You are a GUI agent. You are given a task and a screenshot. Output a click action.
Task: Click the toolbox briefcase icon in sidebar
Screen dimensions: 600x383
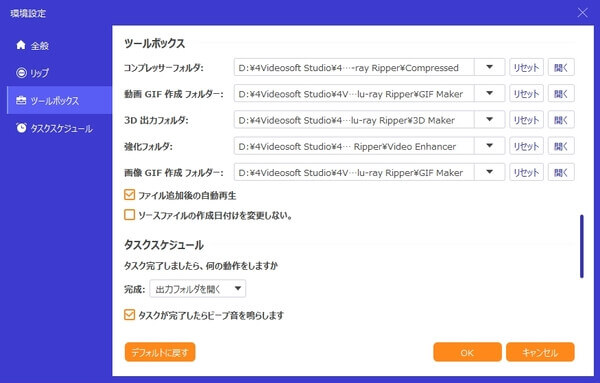coord(21,101)
